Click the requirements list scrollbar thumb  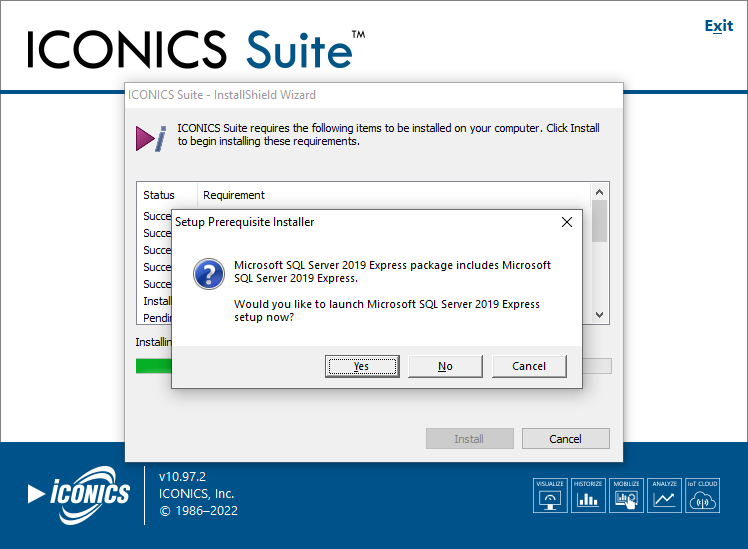pyautogui.click(x=600, y=221)
